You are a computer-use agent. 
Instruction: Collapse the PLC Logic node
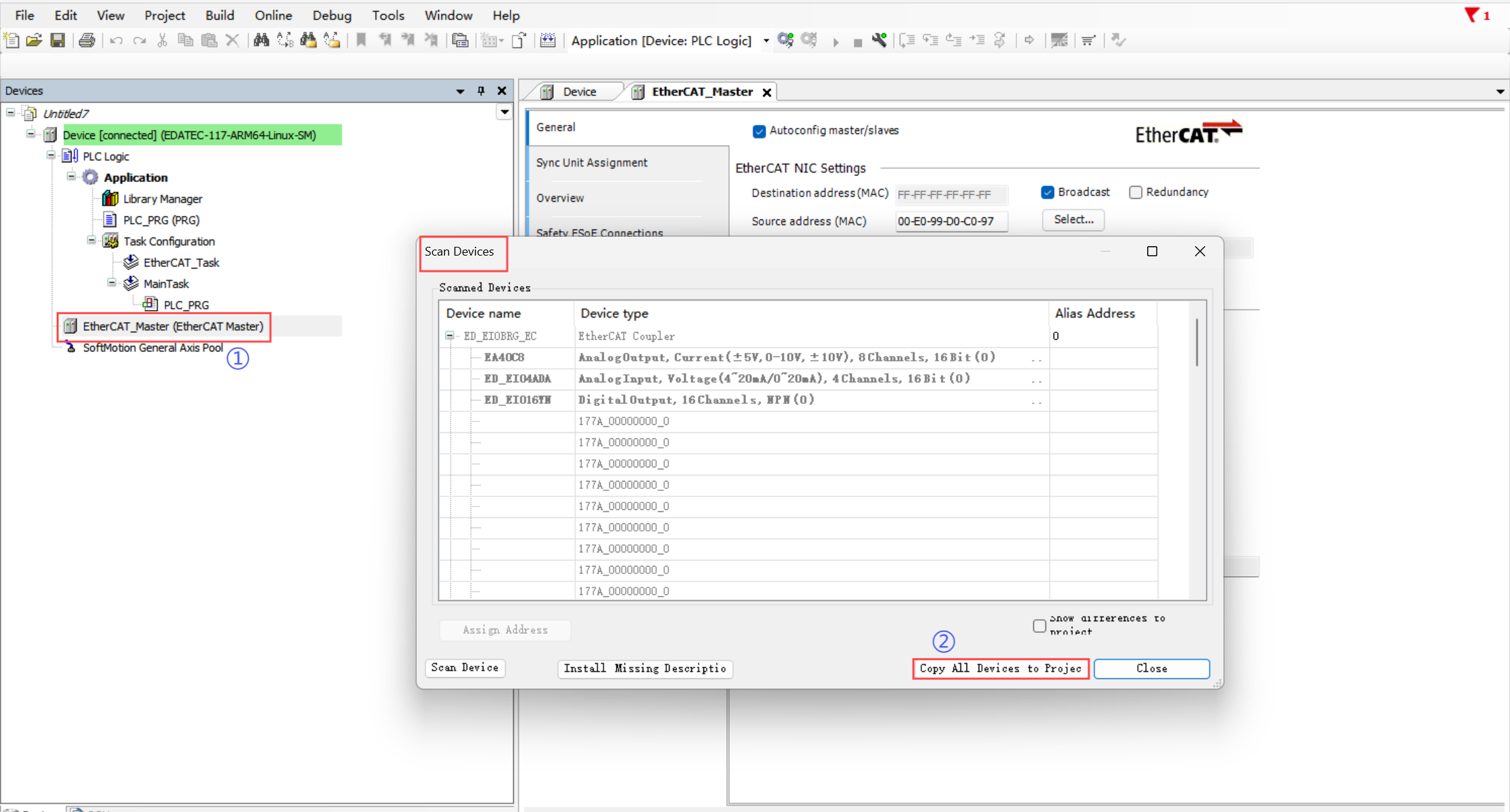51,155
